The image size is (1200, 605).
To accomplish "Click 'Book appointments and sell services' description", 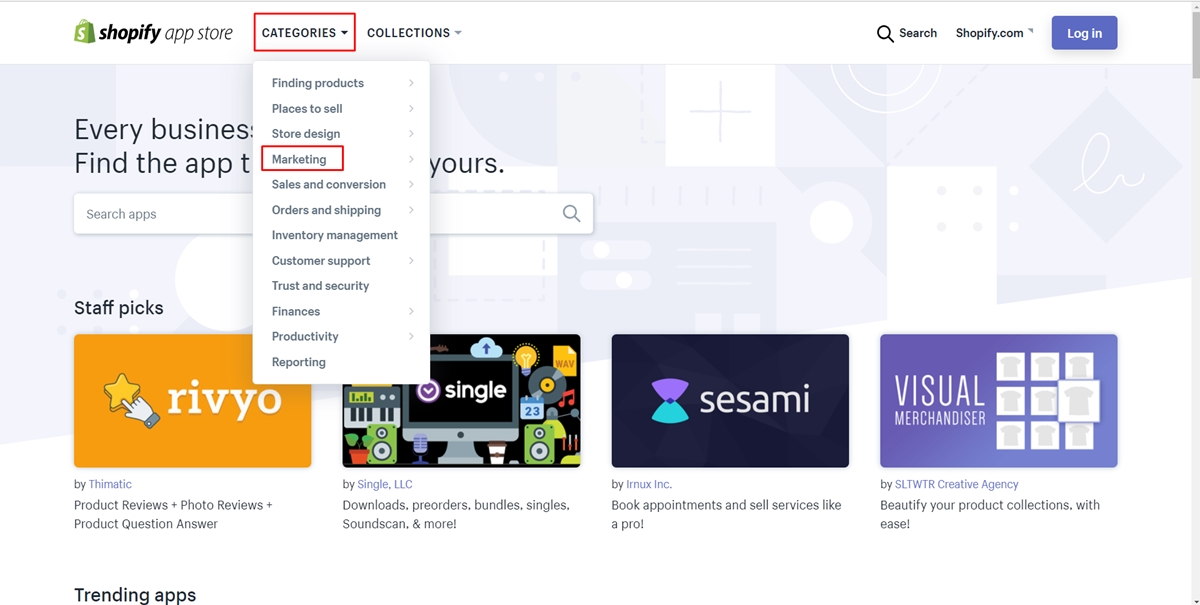I will pos(726,514).
